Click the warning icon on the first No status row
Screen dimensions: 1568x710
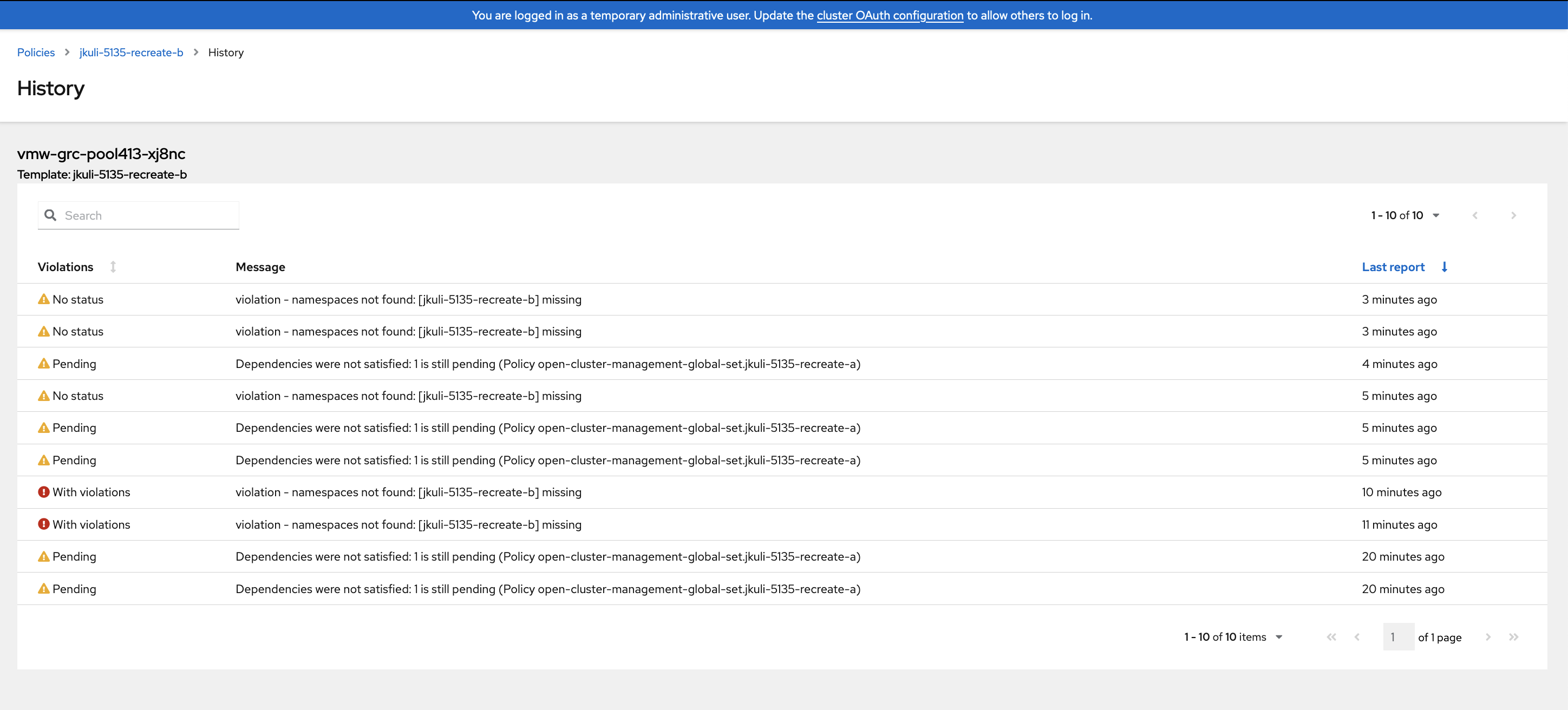[44, 299]
